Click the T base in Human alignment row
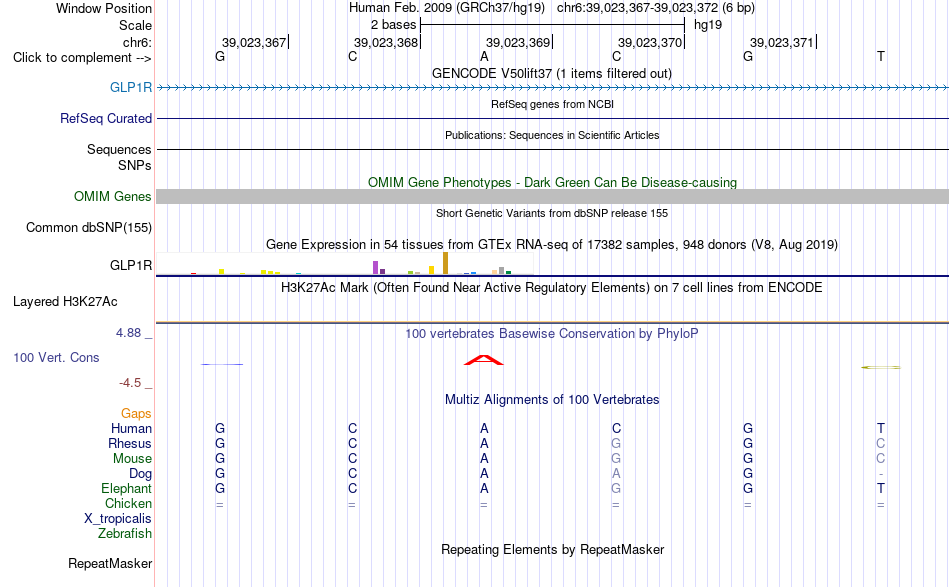This screenshot has width=950, height=587. [880, 428]
